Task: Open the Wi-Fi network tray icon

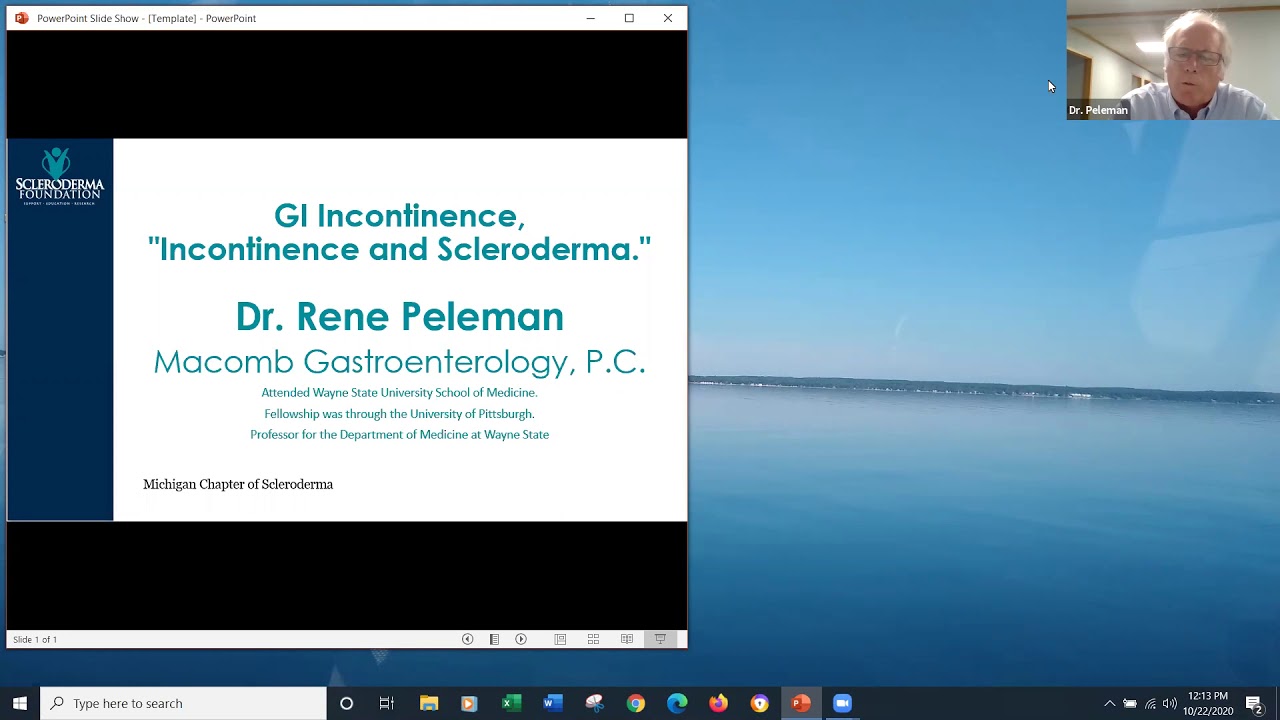Action: (x=1150, y=703)
